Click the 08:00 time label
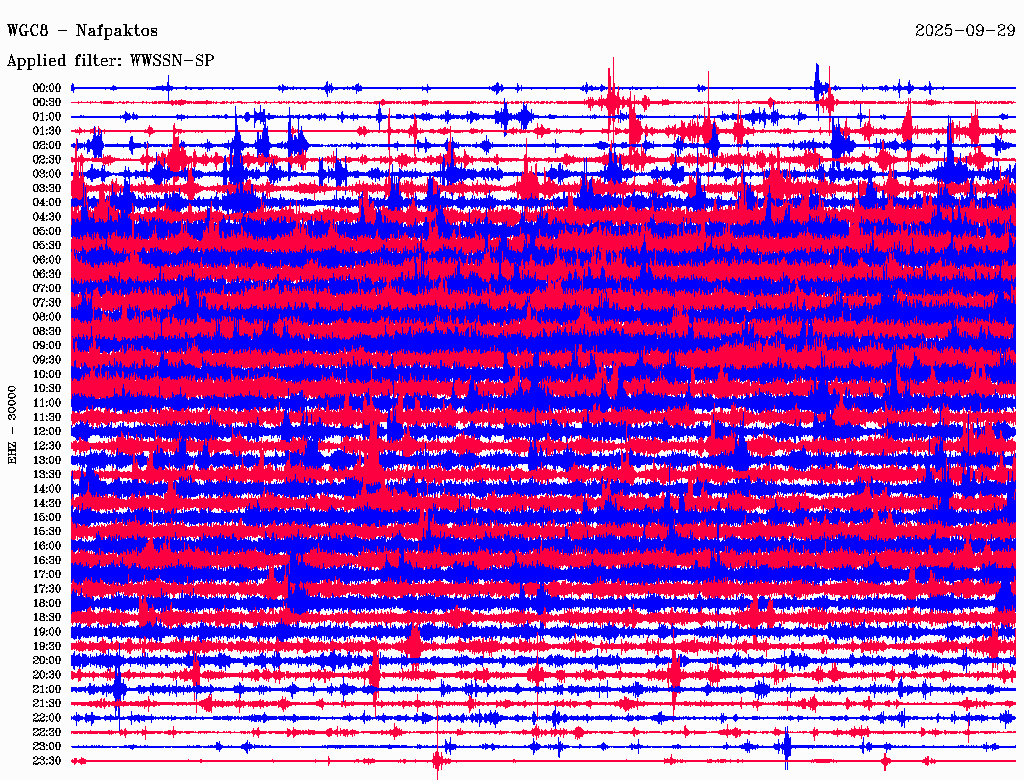1024x780 pixels. point(47,317)
